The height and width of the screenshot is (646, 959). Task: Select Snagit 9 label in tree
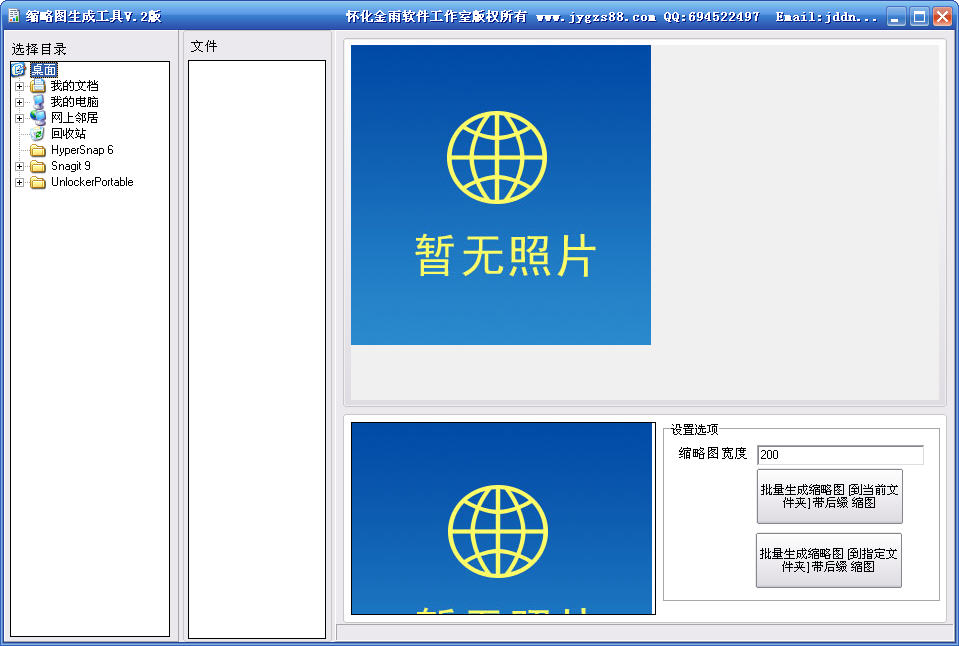coord(71,166)
